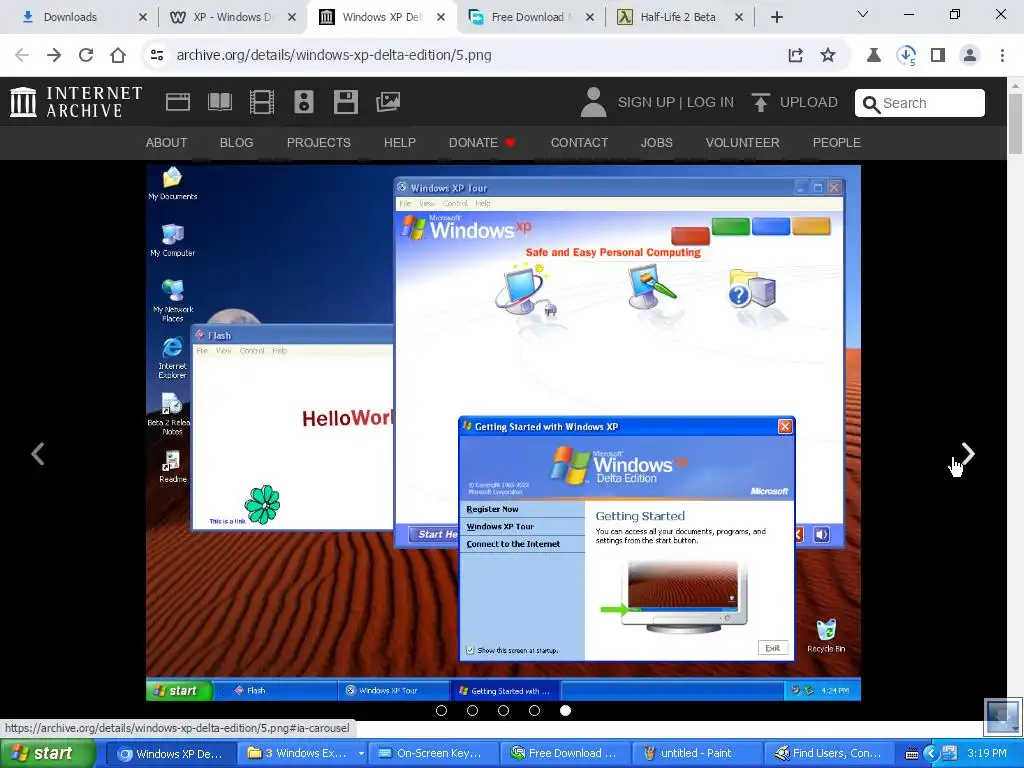Toggle the browser side panel
The height and width of the screenshot is (768, 1024).
[938, 55]
